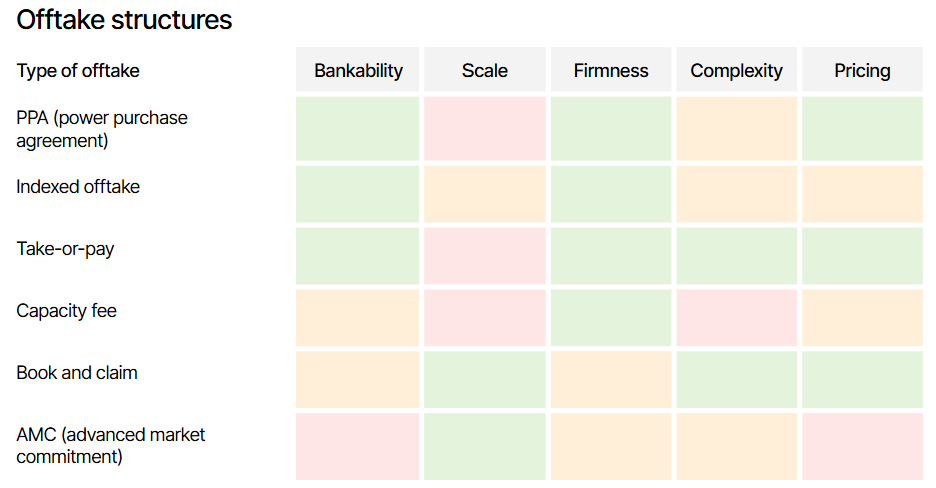Viewport: 936px width, 488px height.
Task: Click the AMC advanced market commitment label
Action: [x=110, y=446]
